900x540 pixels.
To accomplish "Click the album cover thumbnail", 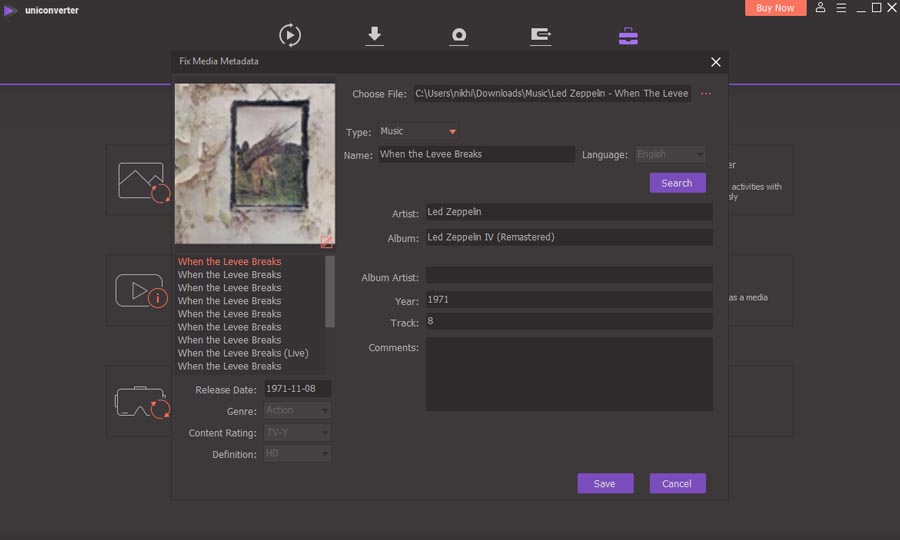I will pos(255,164).
